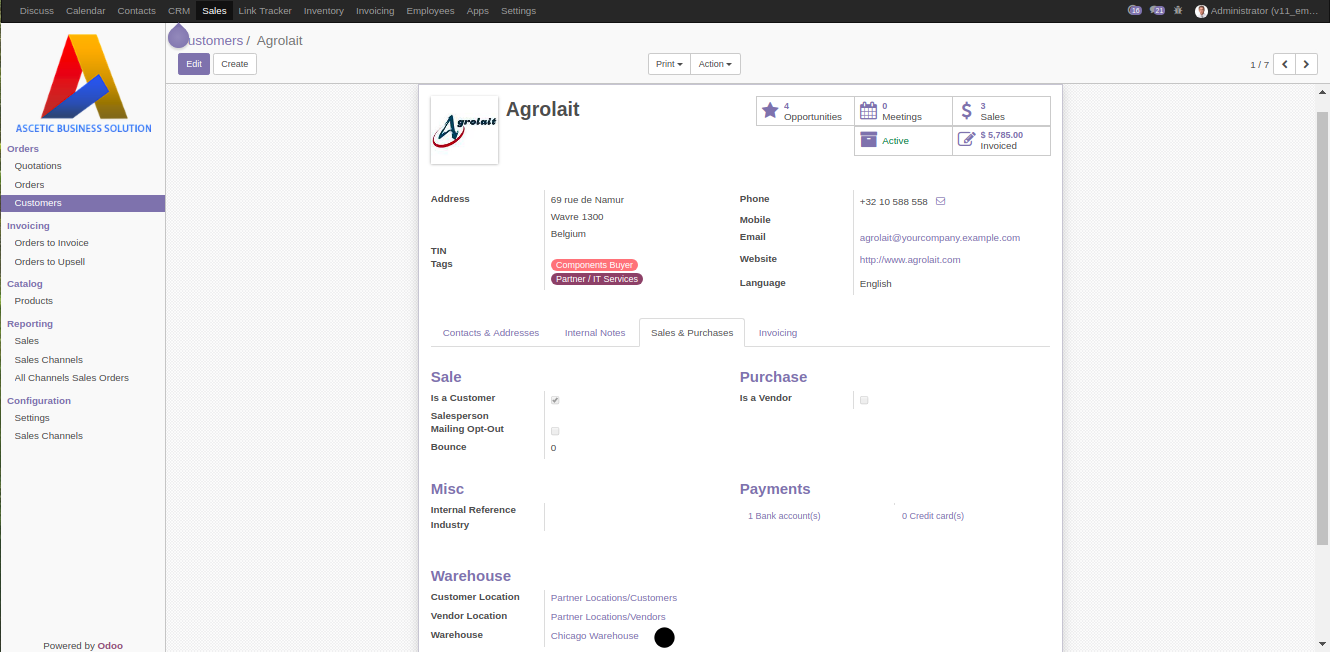Open CRM in the top menu
This screenshot has width=1330, height=652.
(179, 11)
